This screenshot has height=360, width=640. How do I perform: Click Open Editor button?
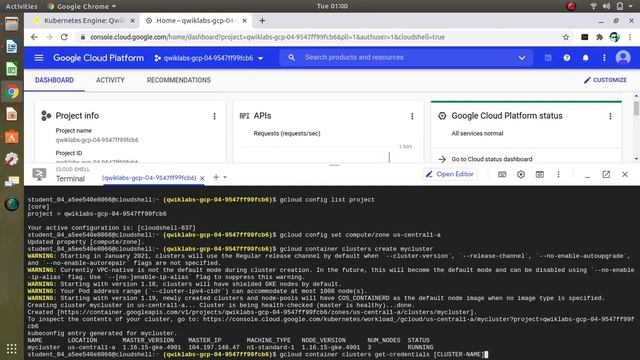click(449, 174)
